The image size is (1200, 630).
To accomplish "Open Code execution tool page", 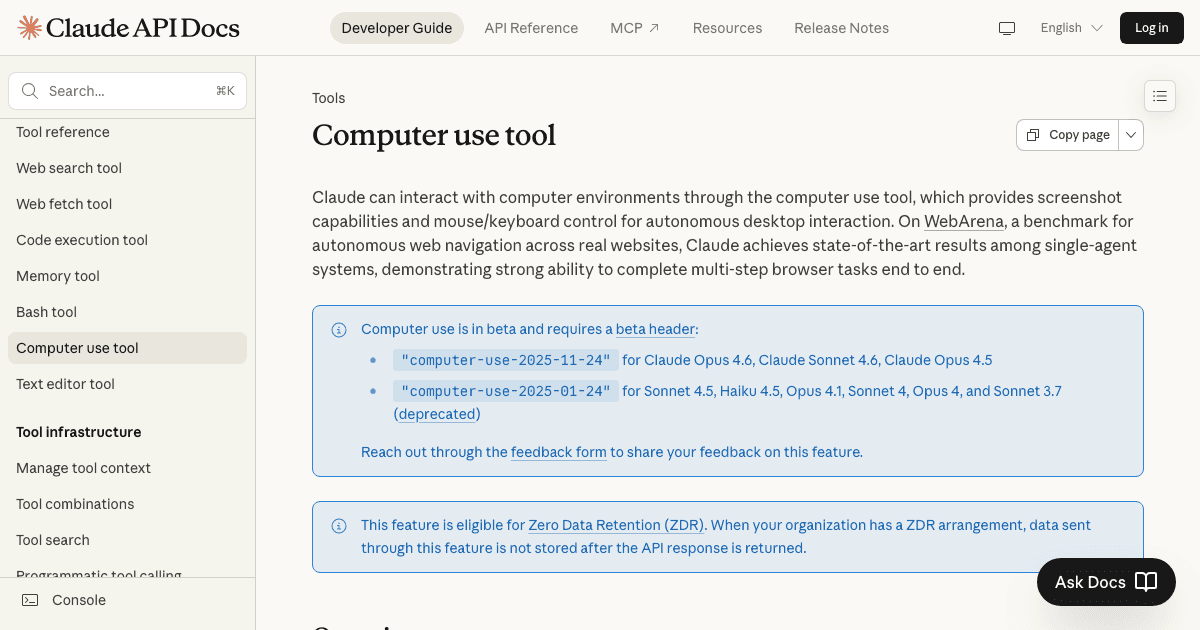I will point(82,240).
